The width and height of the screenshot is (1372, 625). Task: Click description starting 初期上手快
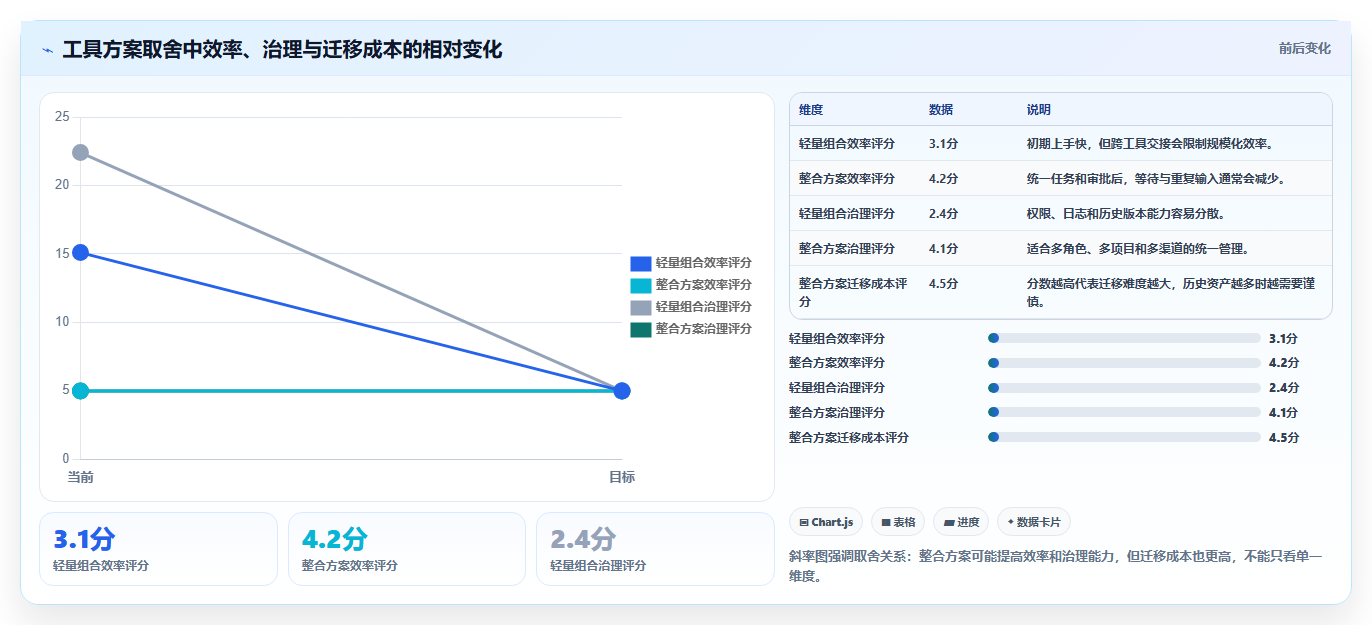(x=1150, y=144)
